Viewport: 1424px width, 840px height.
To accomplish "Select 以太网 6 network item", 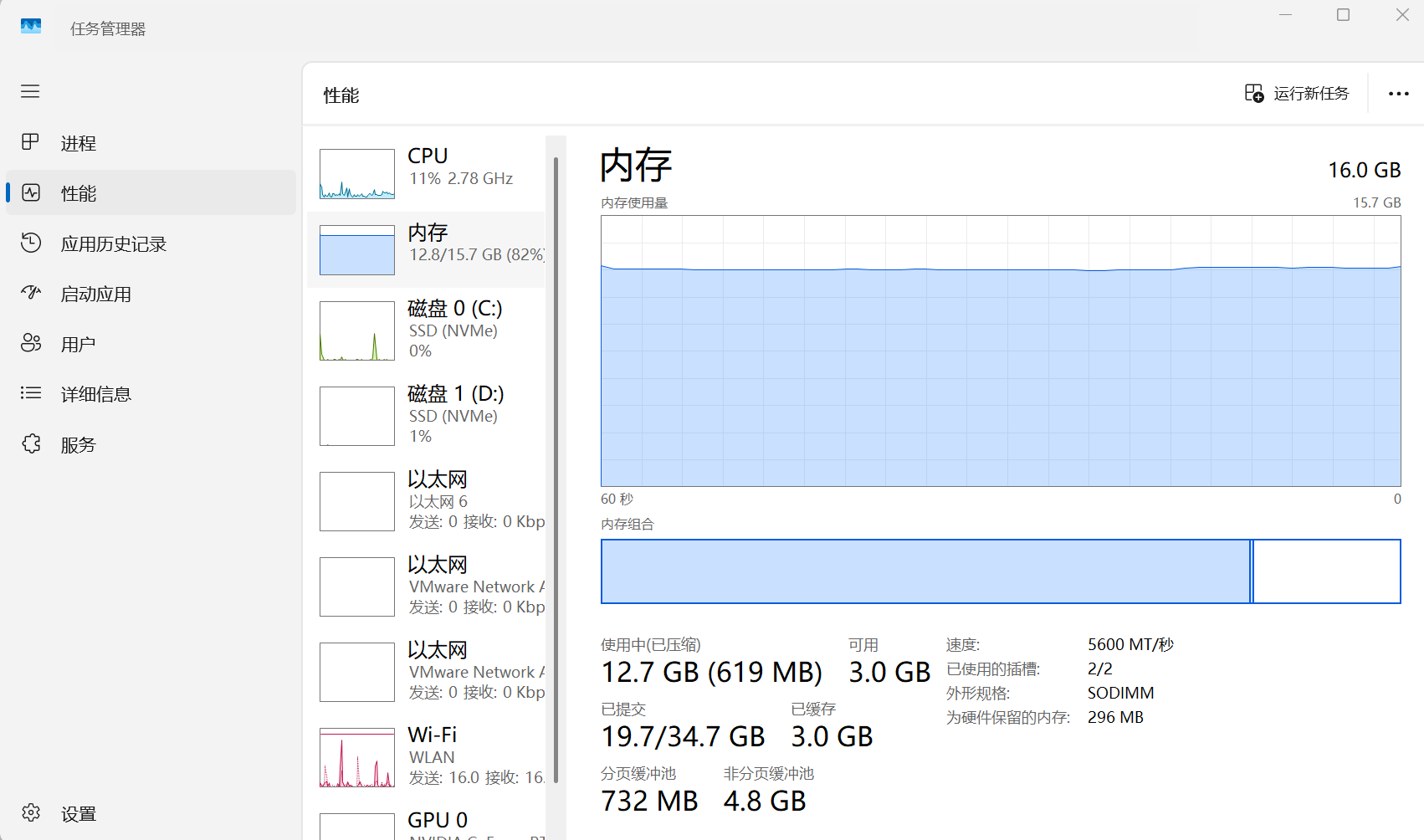I will [x=428, y=501].
